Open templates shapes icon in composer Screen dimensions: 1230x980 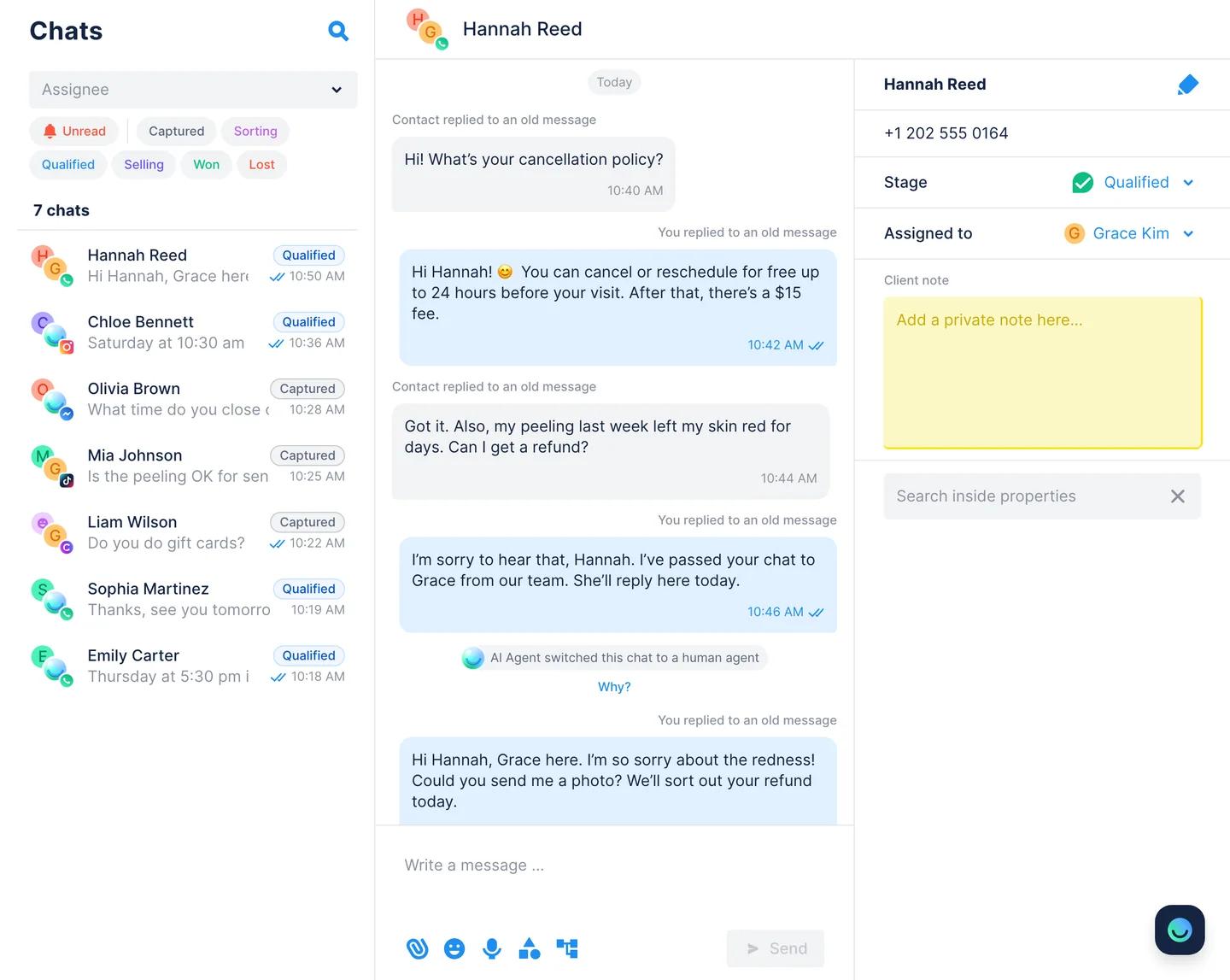(x=530, y=948)
